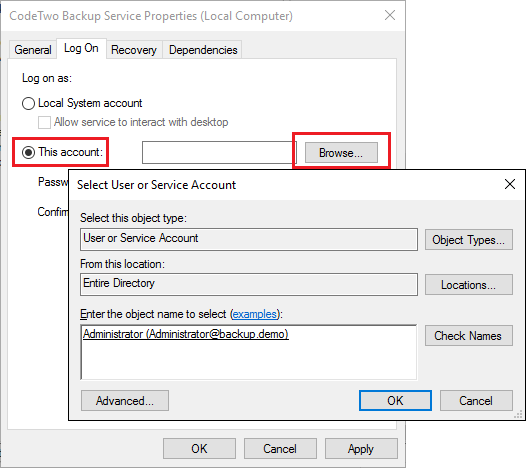Open the examples hyperlink

(255, 314)
